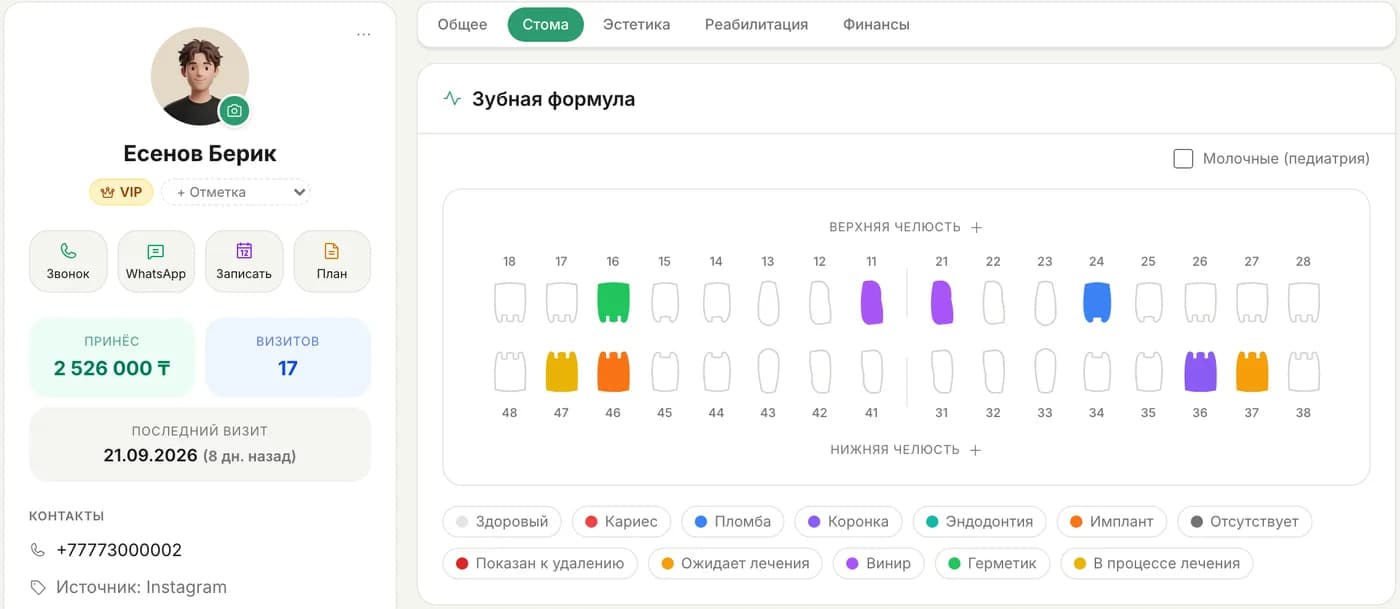Select orange implant tooth 46
The width and height of the screenshot is (1400, 609).
coord(613,371)
